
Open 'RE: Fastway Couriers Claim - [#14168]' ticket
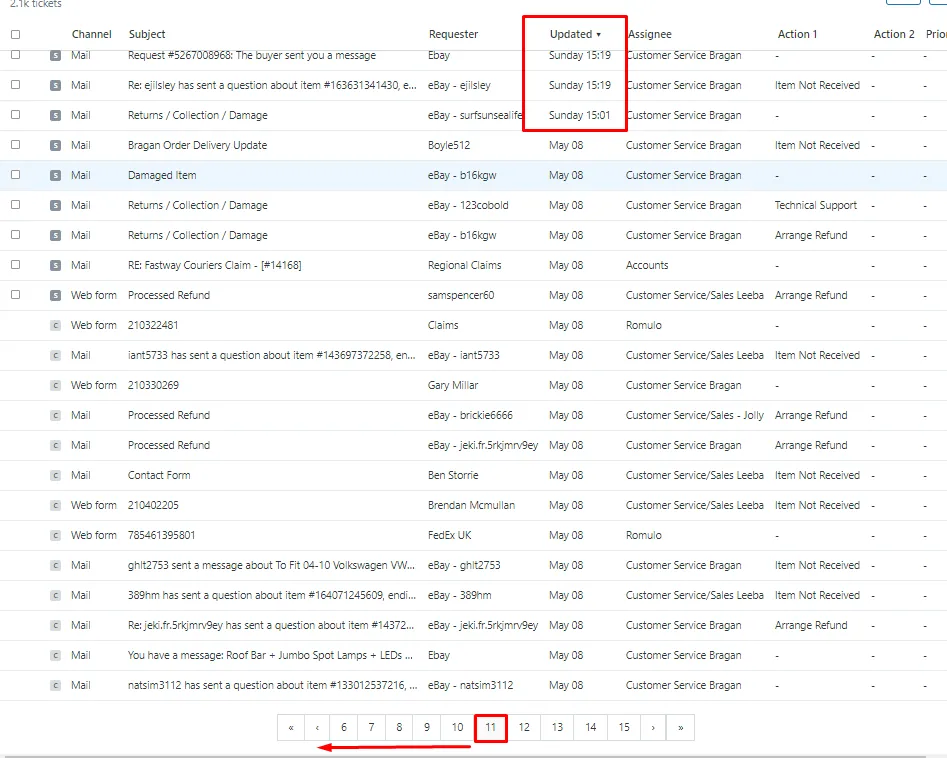coord(214,265)
